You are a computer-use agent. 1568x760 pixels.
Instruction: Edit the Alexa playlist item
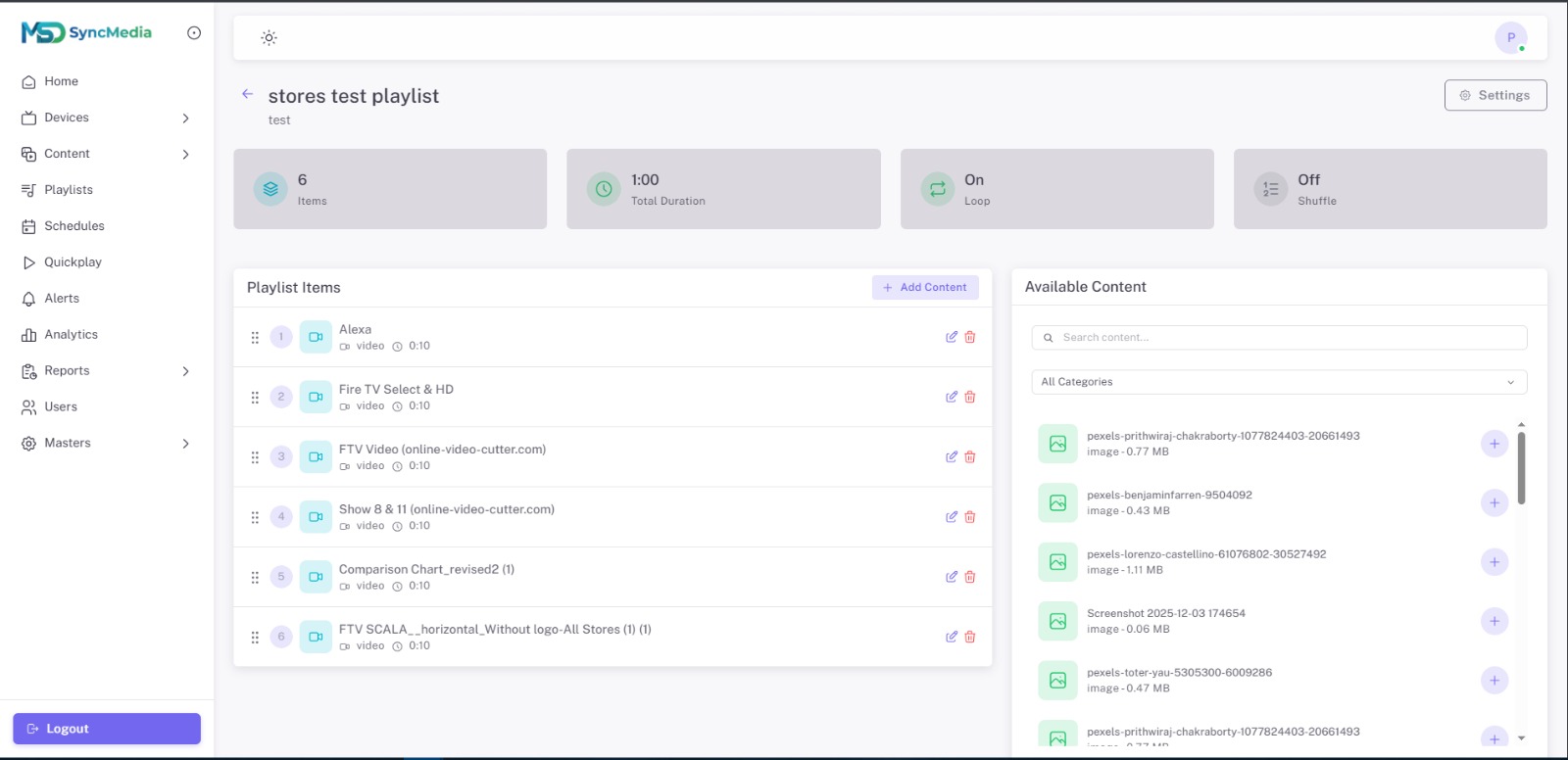951,337
